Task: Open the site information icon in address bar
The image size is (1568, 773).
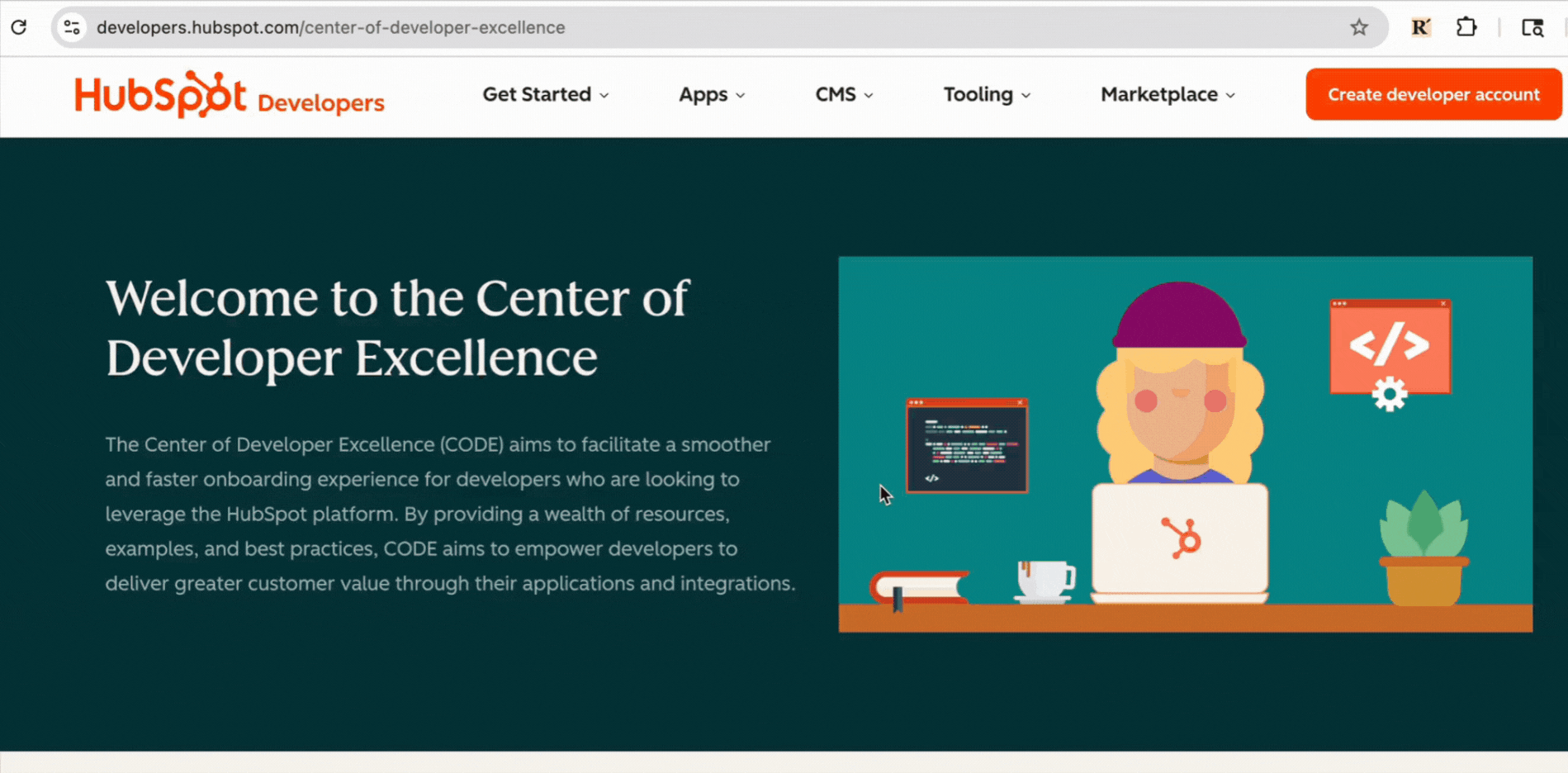Action: [x=72, y=27]
